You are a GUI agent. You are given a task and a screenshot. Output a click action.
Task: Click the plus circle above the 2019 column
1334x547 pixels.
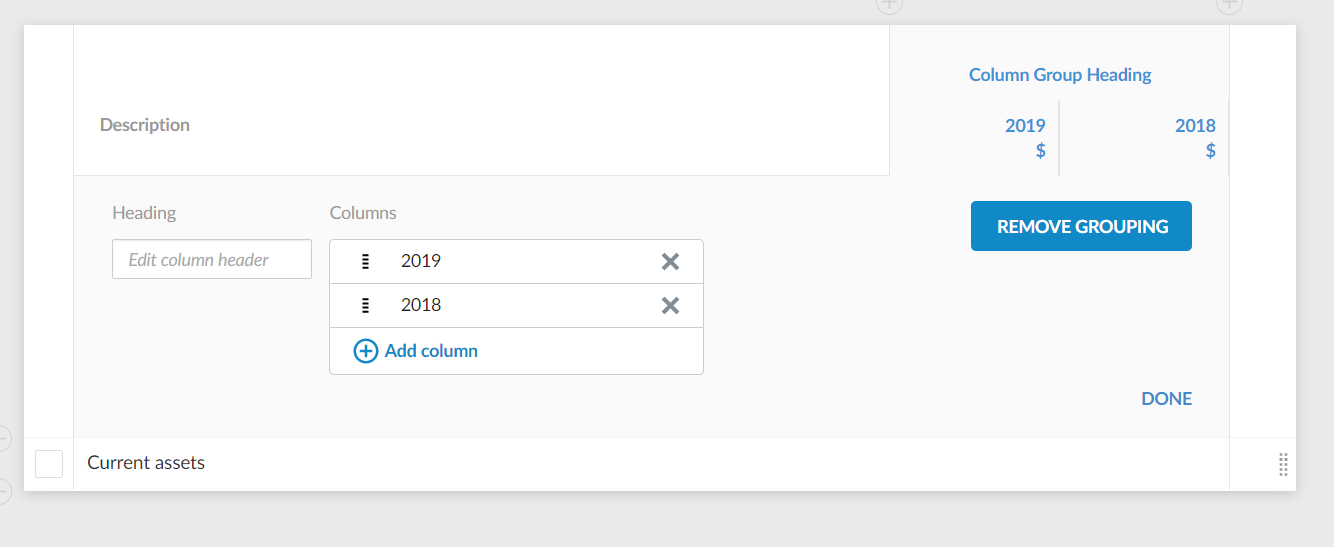pos(889,5)
